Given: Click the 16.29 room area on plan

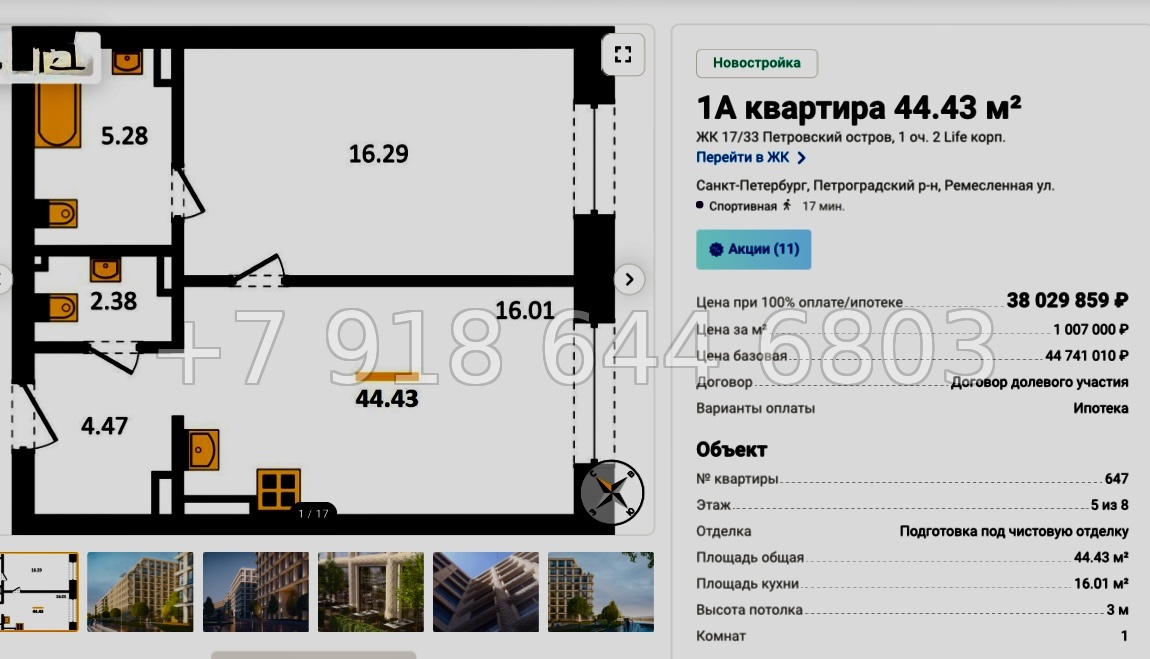Looking at the screenshot, I should point(378,154).
